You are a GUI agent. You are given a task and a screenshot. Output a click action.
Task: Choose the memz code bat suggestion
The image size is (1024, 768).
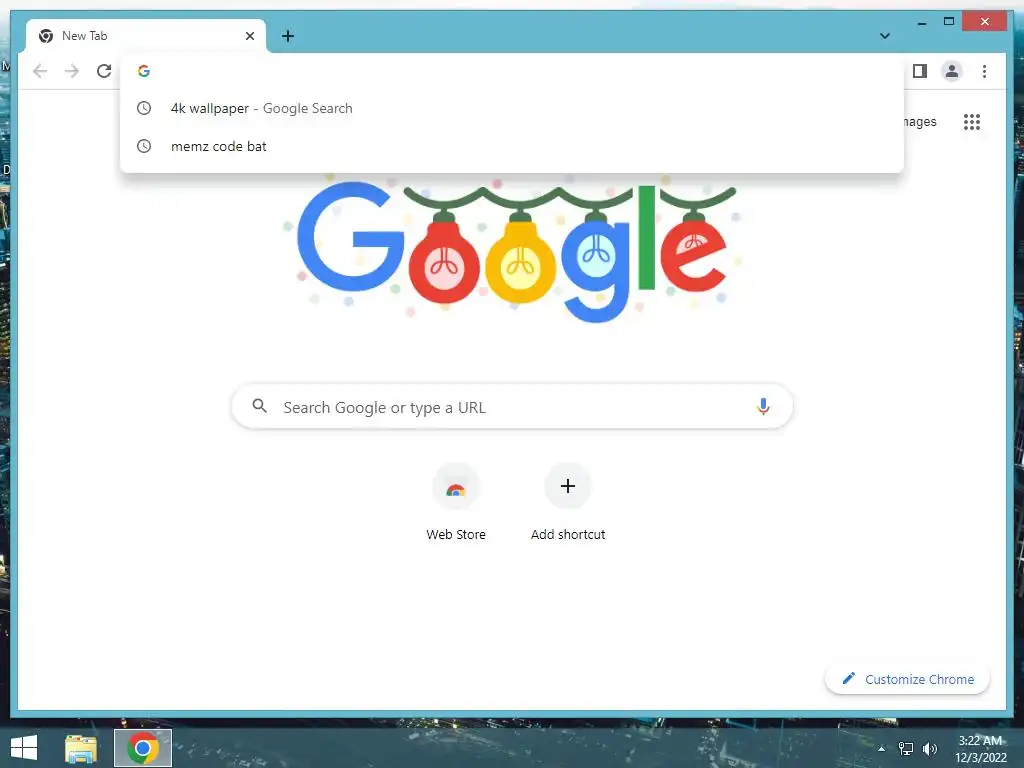point(511,146)
